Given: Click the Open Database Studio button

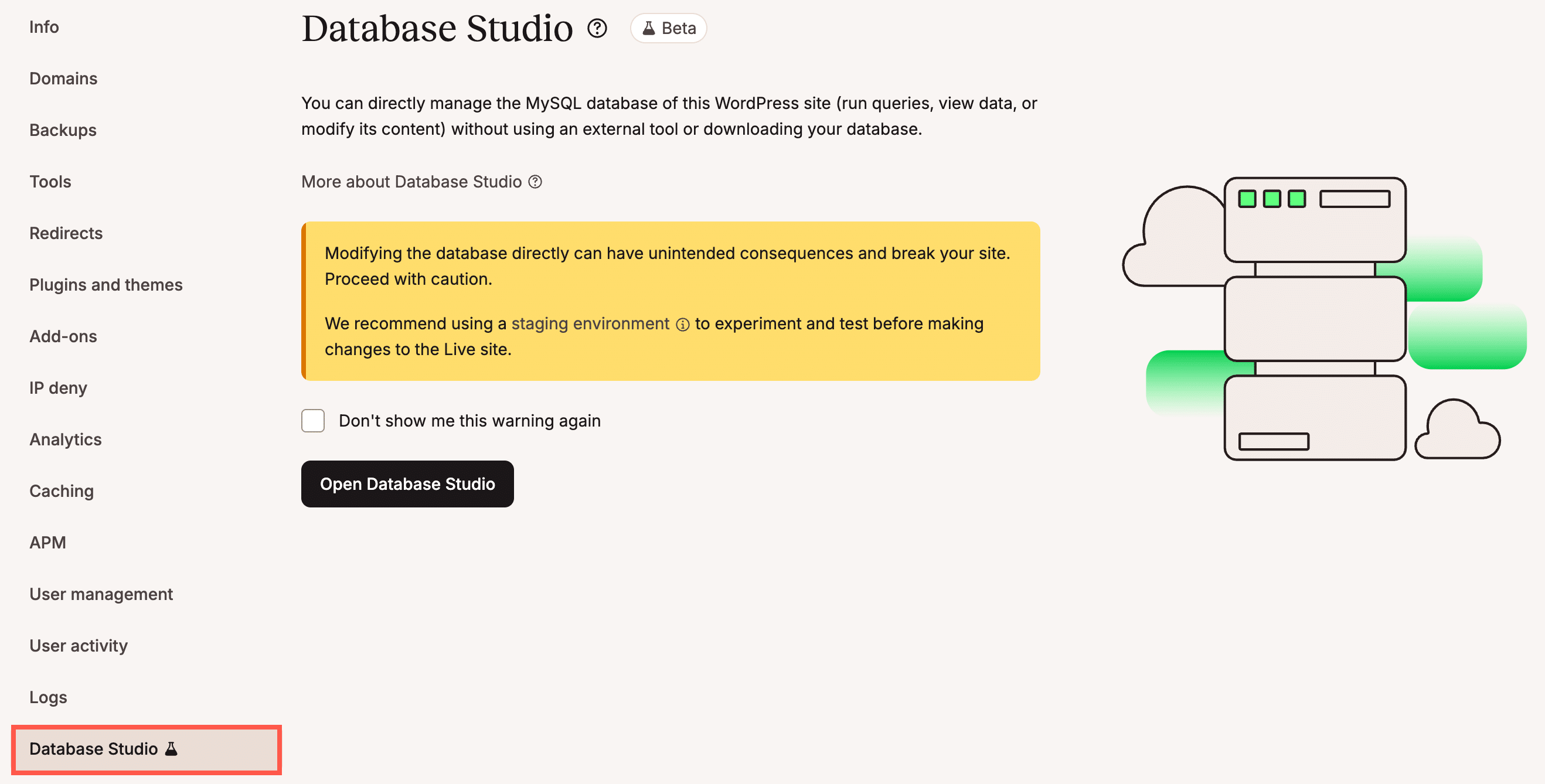Looking at the screenshot, I should [x=407, y=484].
